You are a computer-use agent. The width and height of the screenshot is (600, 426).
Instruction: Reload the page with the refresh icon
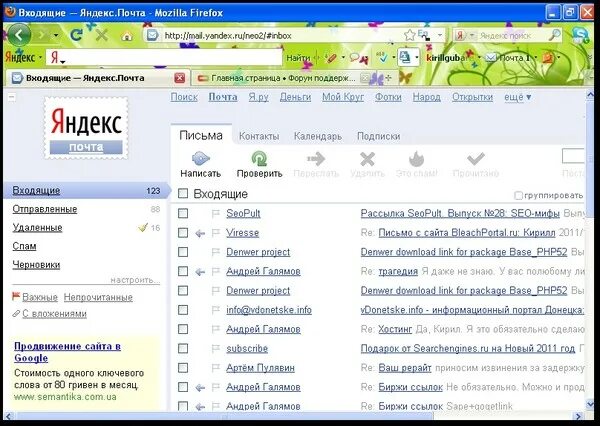pos(77,35)
